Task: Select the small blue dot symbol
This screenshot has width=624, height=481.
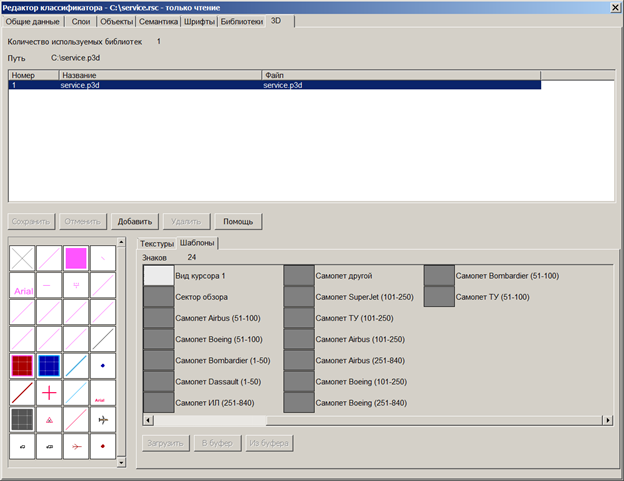Action: coord(103,366)
